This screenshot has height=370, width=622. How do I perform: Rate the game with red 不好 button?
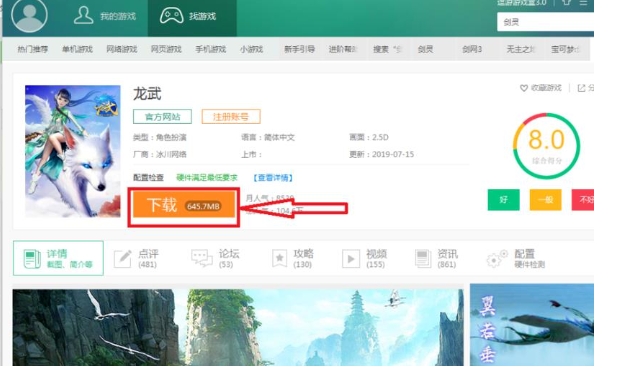pyautogui.click(x=583, y=199)
